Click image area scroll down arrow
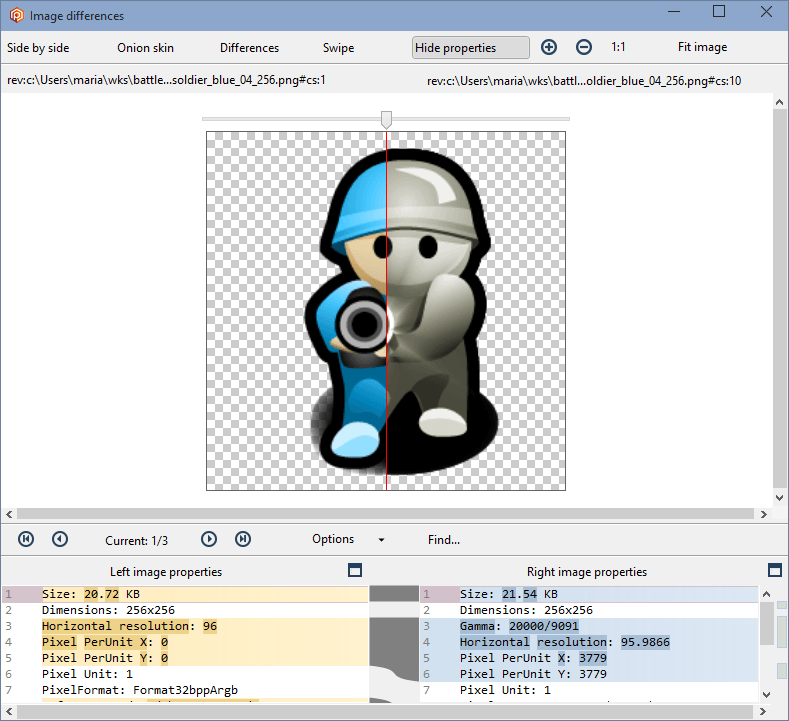The width and height of the screenshot is (789, 721). pyautogui.click(x=779, y=498)
